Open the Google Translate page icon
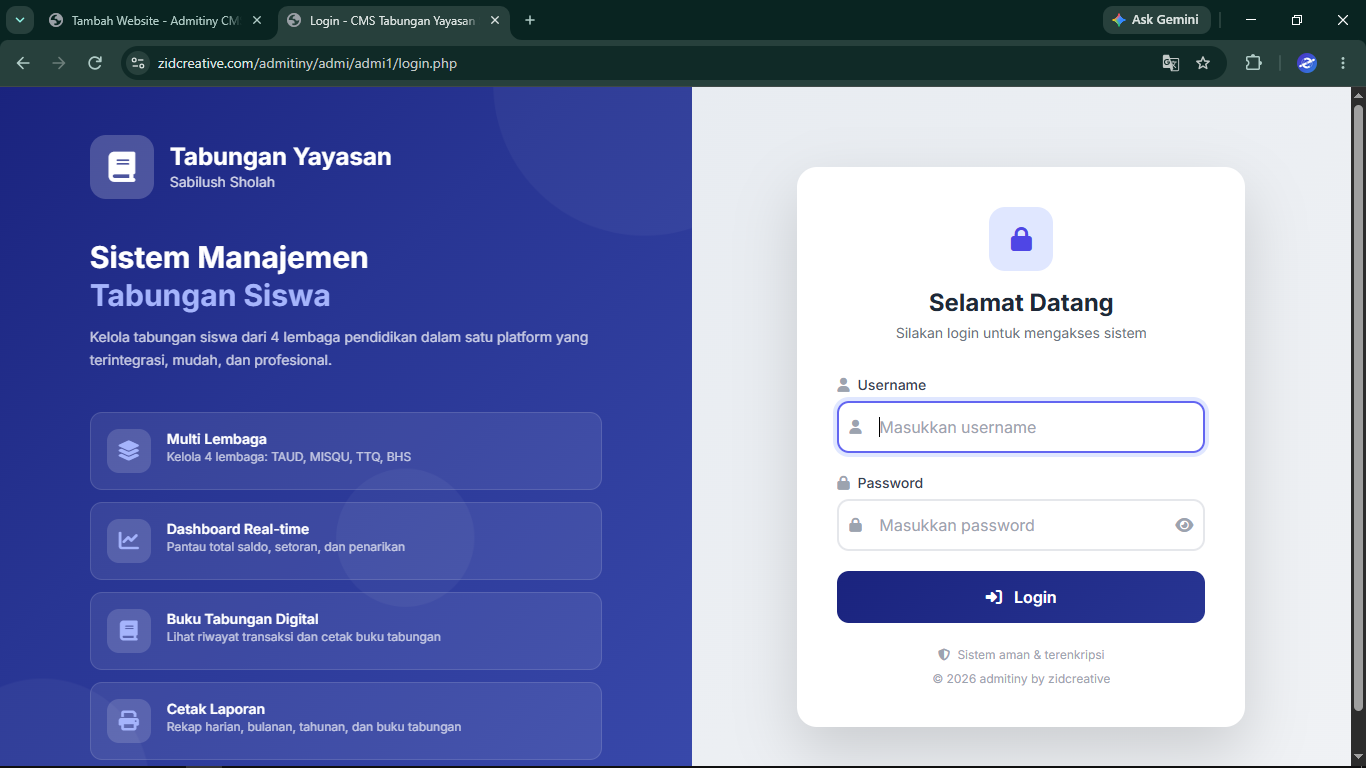The height and width of the screenshot is (768, 1366). click(1171, 63)
